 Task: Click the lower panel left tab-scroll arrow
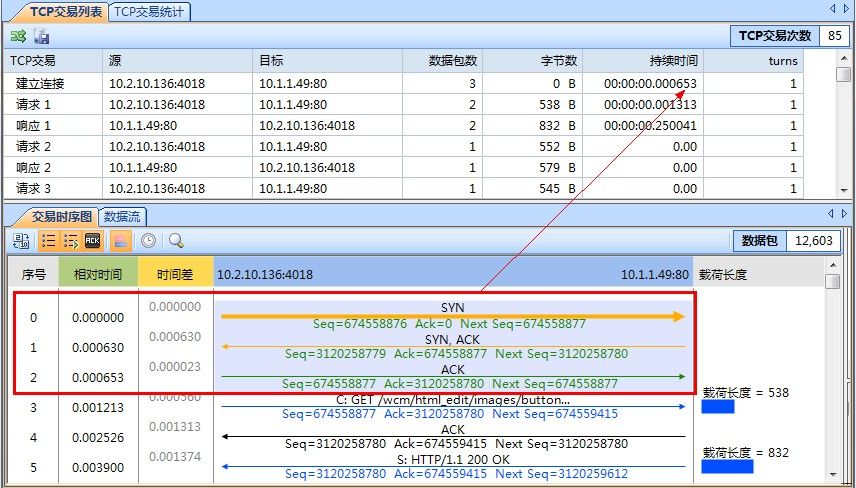click(x=832, y=214)
